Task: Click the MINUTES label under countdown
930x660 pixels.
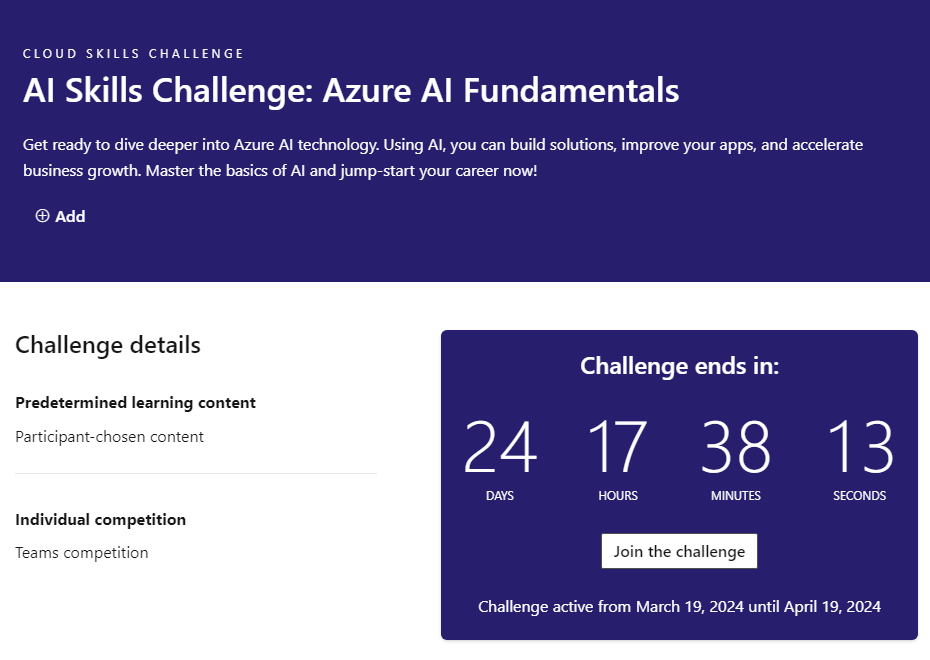Action: pos(735,496)
